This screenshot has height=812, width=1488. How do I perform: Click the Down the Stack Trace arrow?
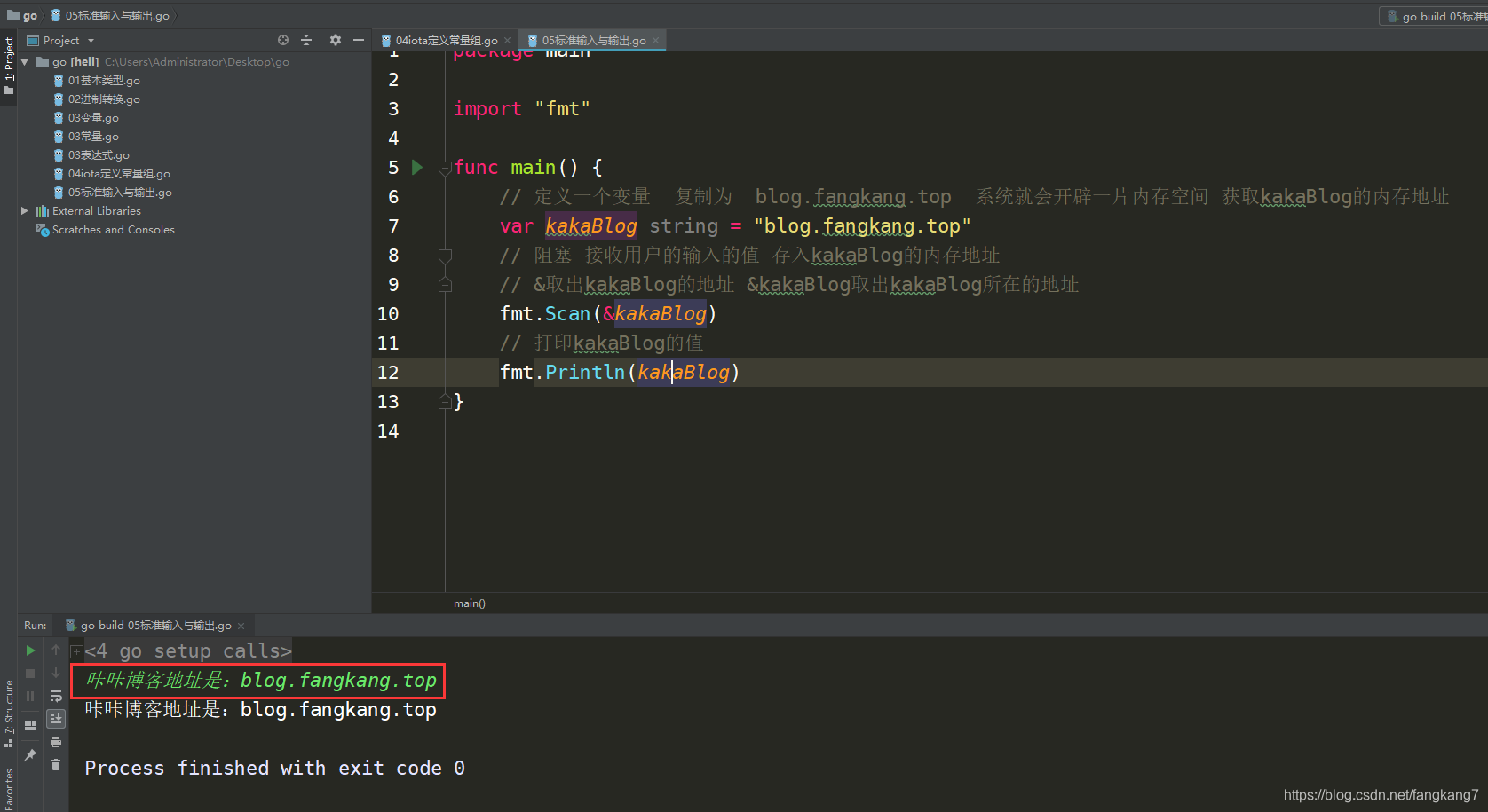pos(56,673)
